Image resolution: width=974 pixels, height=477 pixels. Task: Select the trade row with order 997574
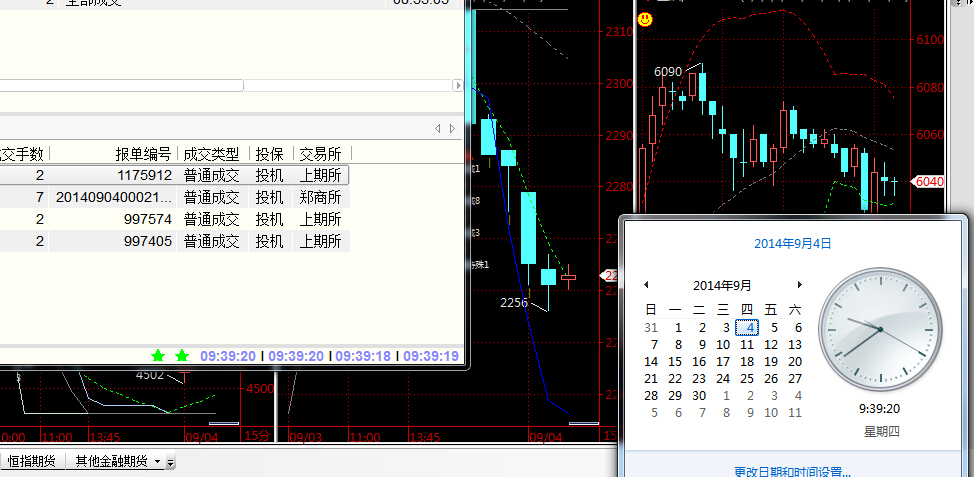175,219
